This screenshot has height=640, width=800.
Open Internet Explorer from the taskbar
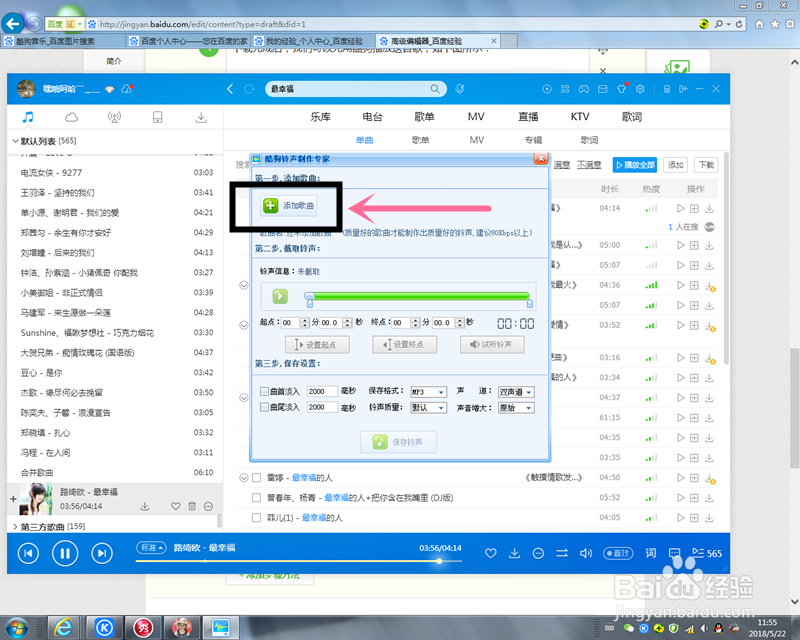[x=63, y=628]
